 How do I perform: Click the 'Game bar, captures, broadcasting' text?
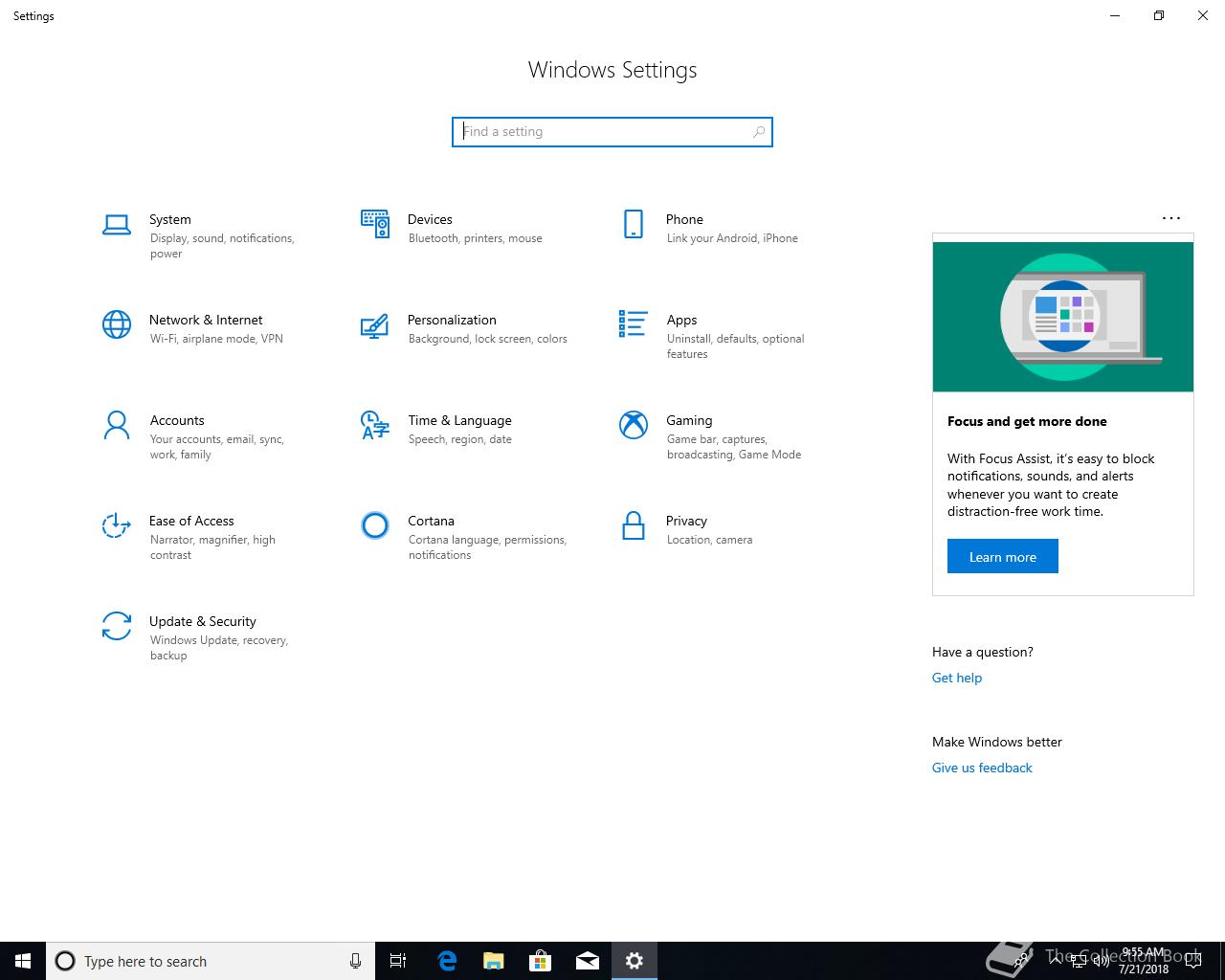734,447
